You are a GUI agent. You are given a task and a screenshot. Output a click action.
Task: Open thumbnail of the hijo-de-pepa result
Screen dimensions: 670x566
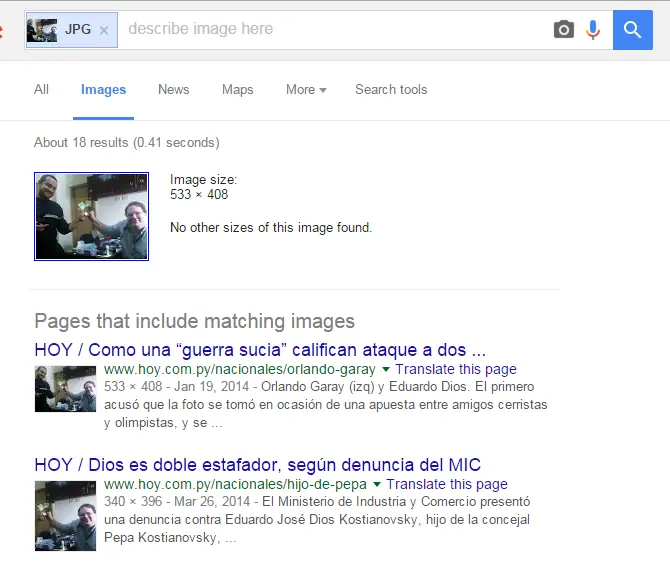click(65, 516)
